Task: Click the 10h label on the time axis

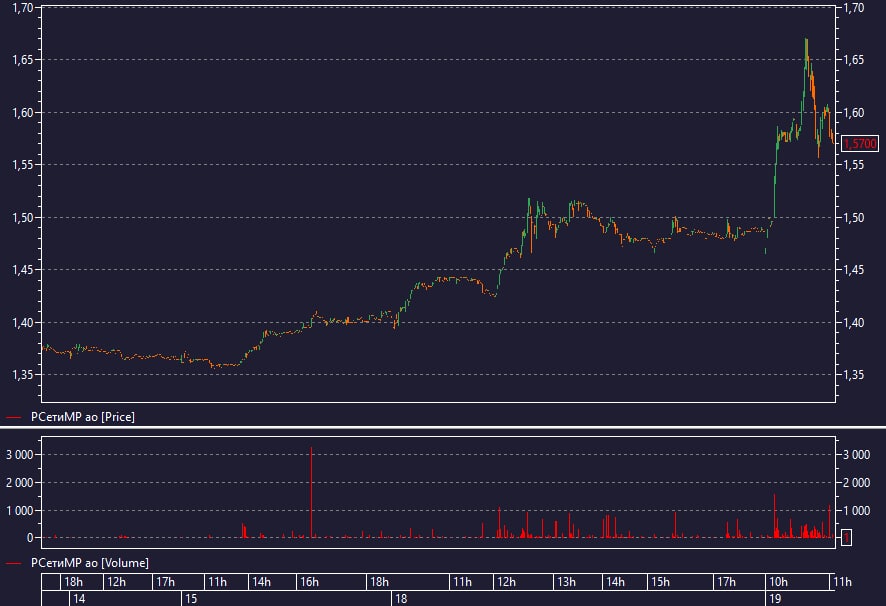Action: coord(778,582)
